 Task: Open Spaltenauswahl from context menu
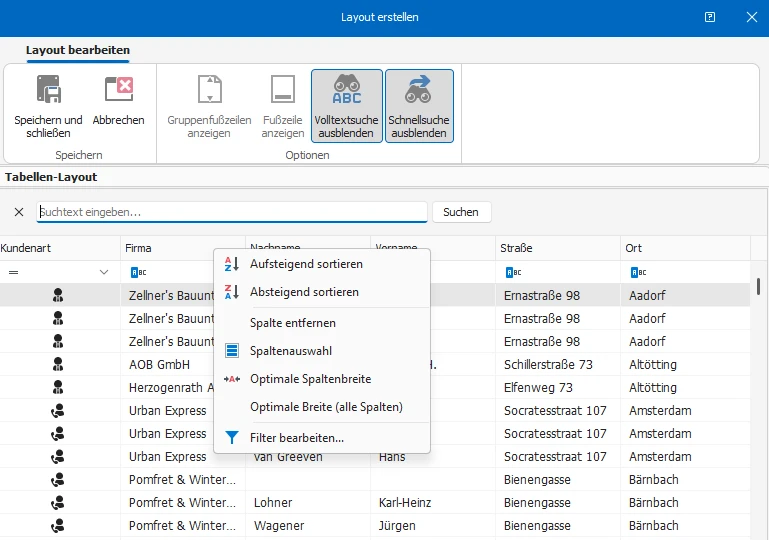click(322, 351)
